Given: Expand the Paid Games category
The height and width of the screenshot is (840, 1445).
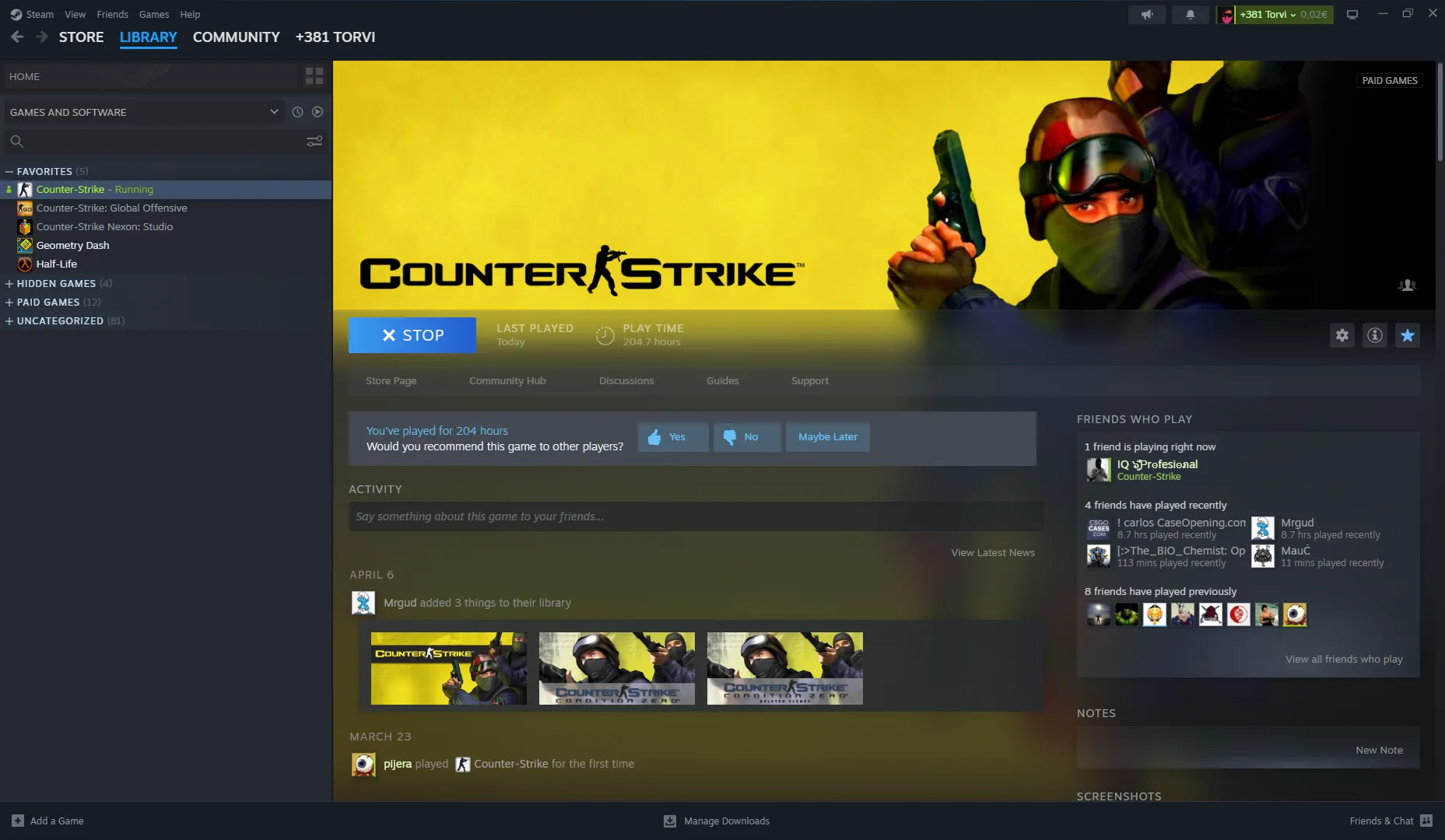Looking at the screenshot, I should (x=9, y=303).
